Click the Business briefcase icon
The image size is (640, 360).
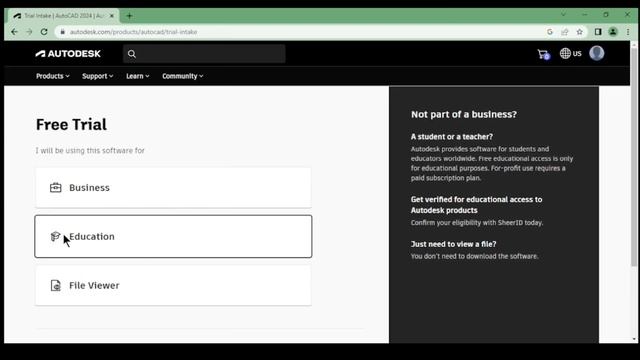coord(56,187)
